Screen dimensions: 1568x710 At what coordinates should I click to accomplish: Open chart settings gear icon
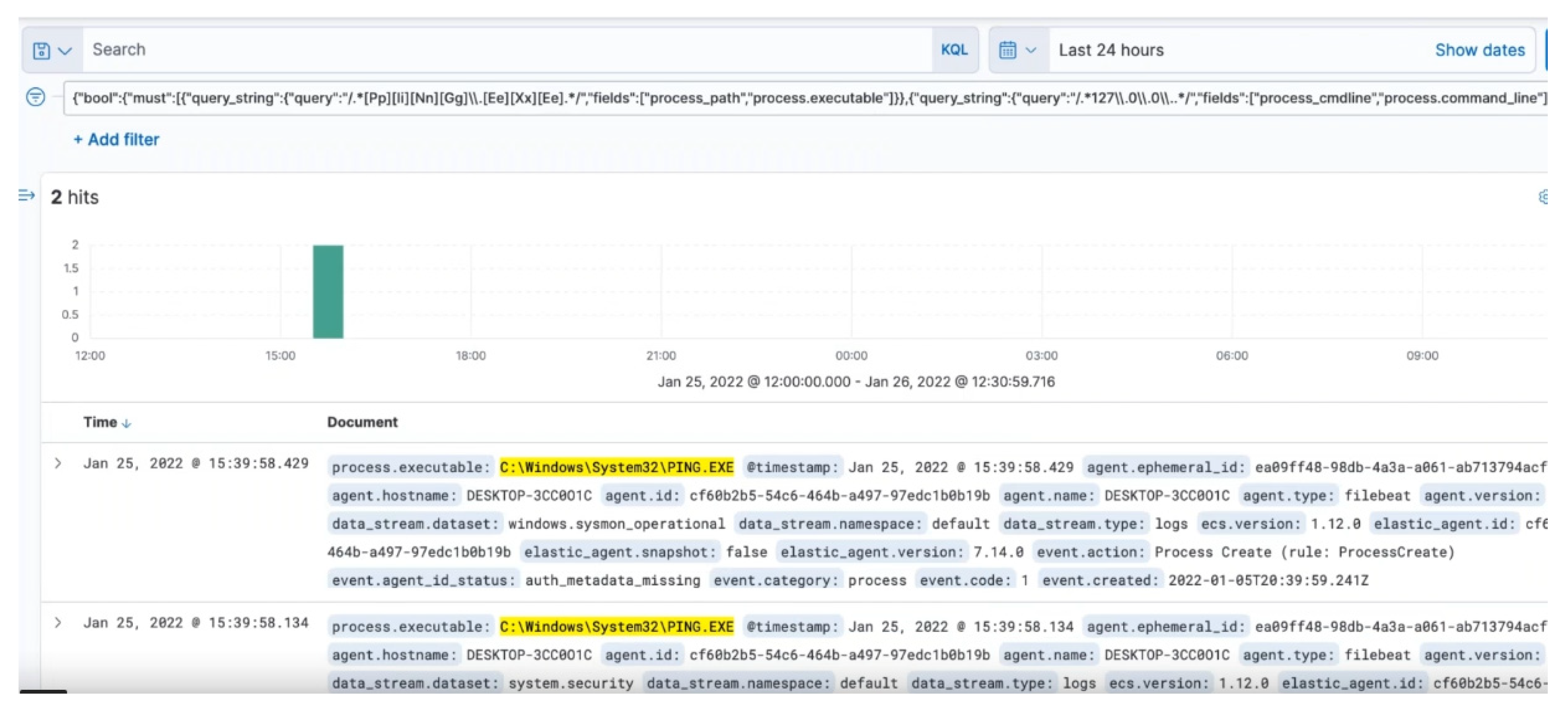tap(1544, 197)
